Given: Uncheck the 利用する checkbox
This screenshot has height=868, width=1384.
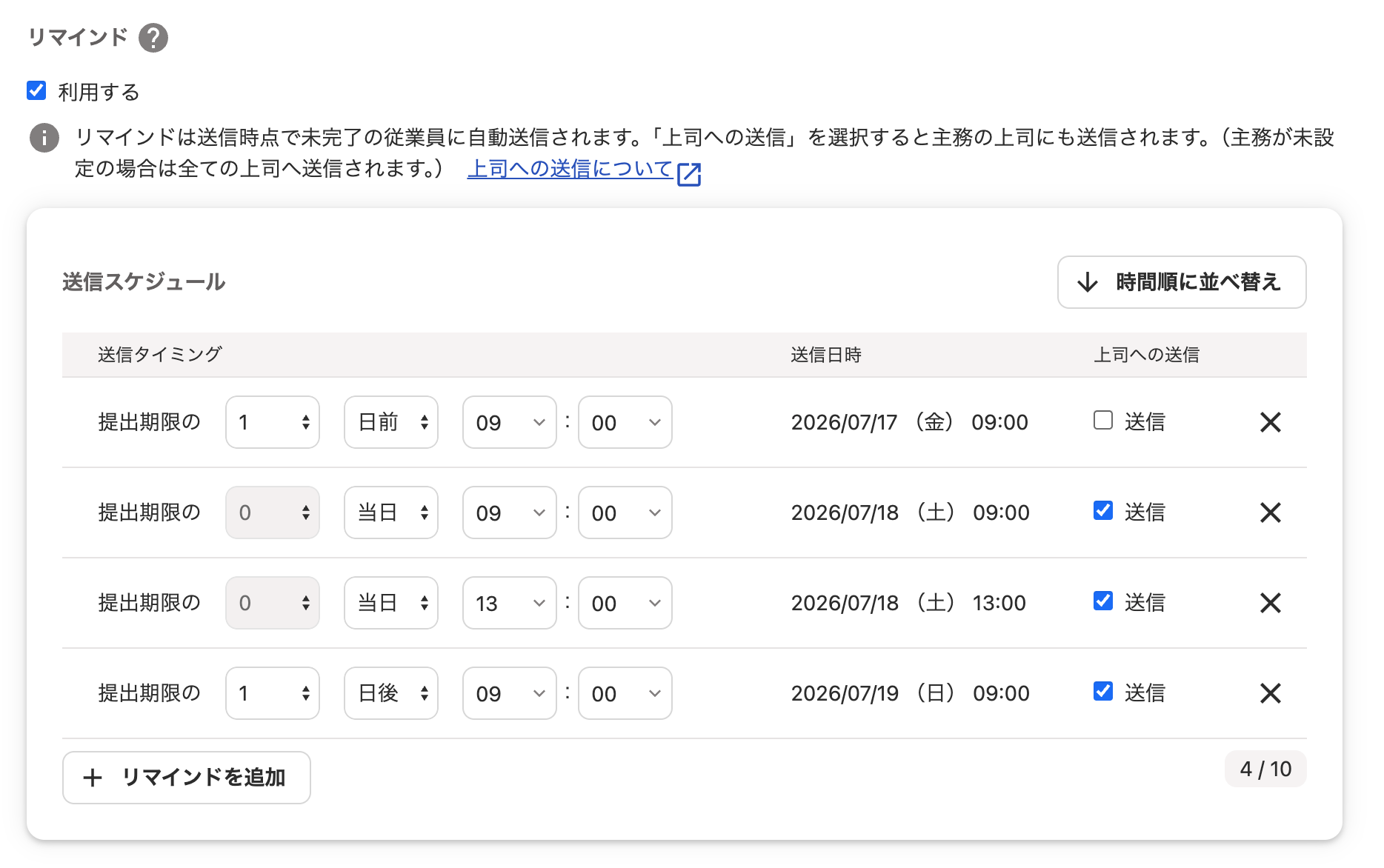Looking at the screenshot, I should (x=36, y=90).
